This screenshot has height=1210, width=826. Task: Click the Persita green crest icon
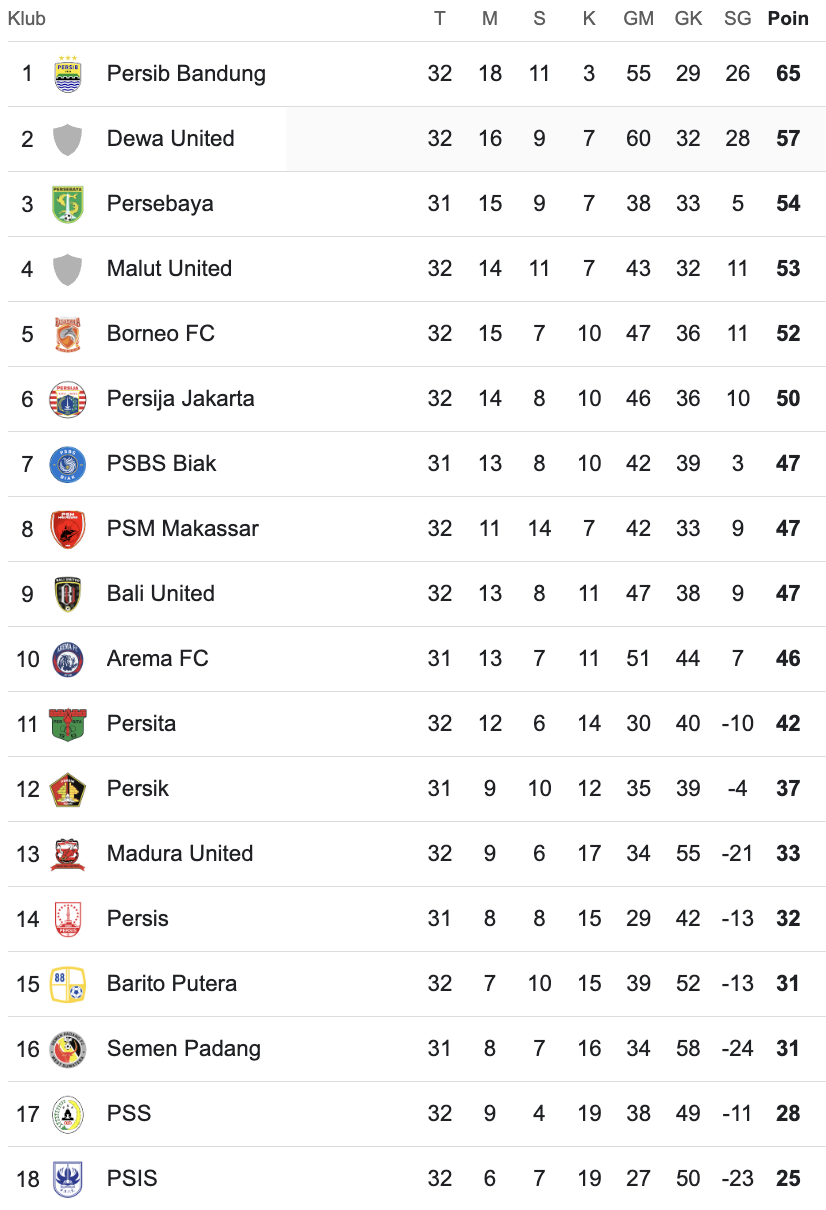click(68, 724)
